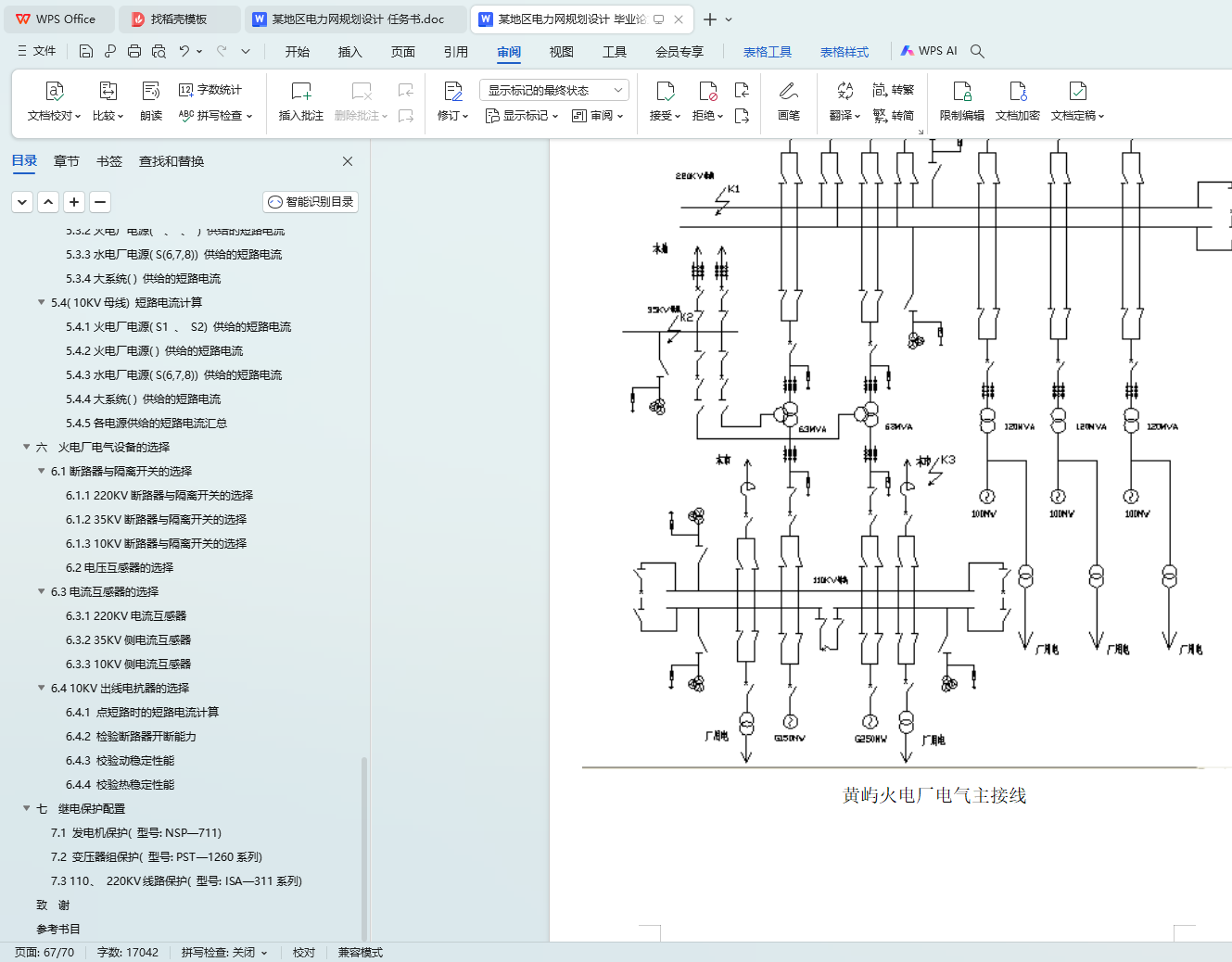Collapse the 六 火电厂电气设备的选择 section
1232x962 pixels.
pos(26,447)
